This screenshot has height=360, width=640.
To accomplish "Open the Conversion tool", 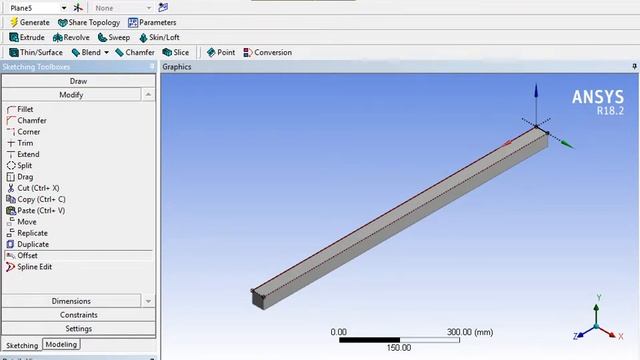I will tap(268, 52).
